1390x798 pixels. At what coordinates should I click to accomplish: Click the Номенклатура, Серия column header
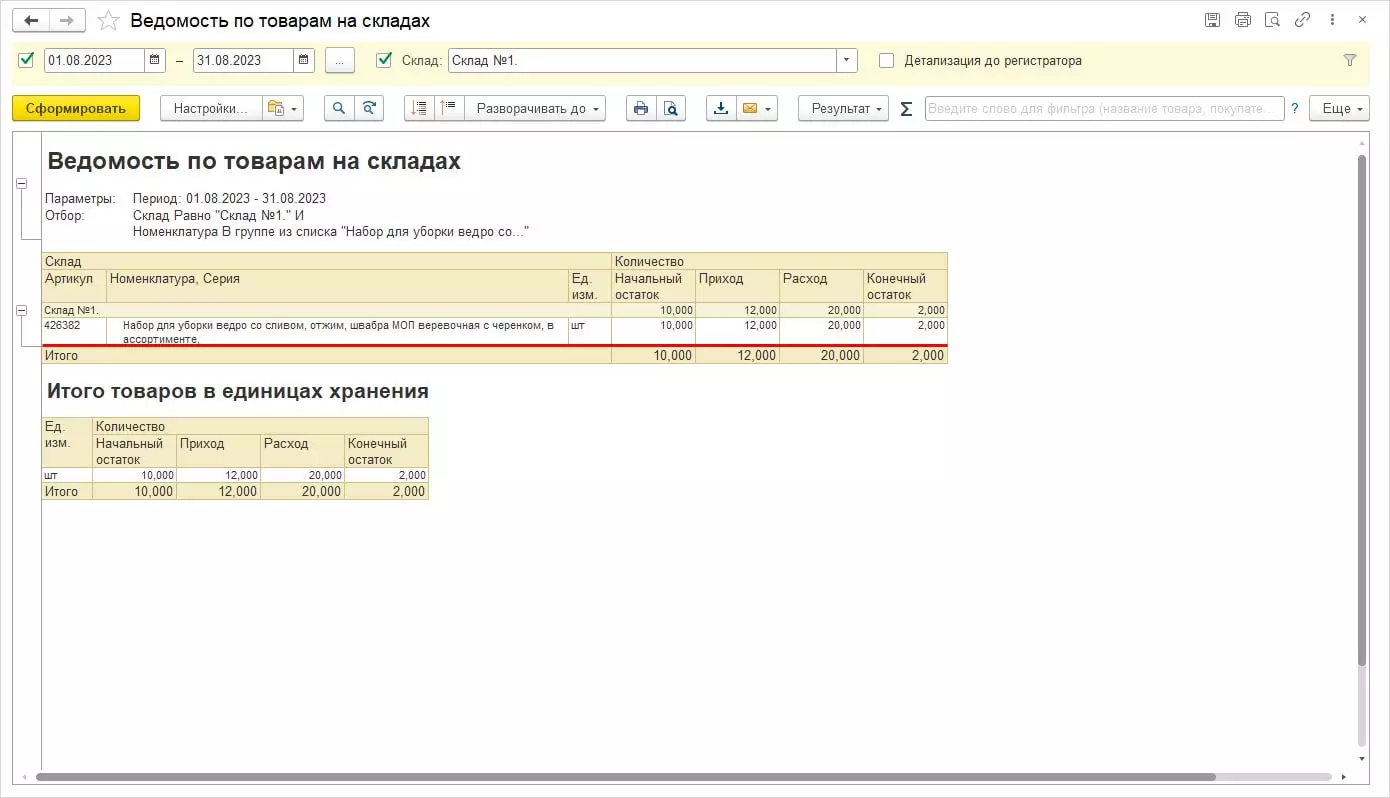(338, 286)
